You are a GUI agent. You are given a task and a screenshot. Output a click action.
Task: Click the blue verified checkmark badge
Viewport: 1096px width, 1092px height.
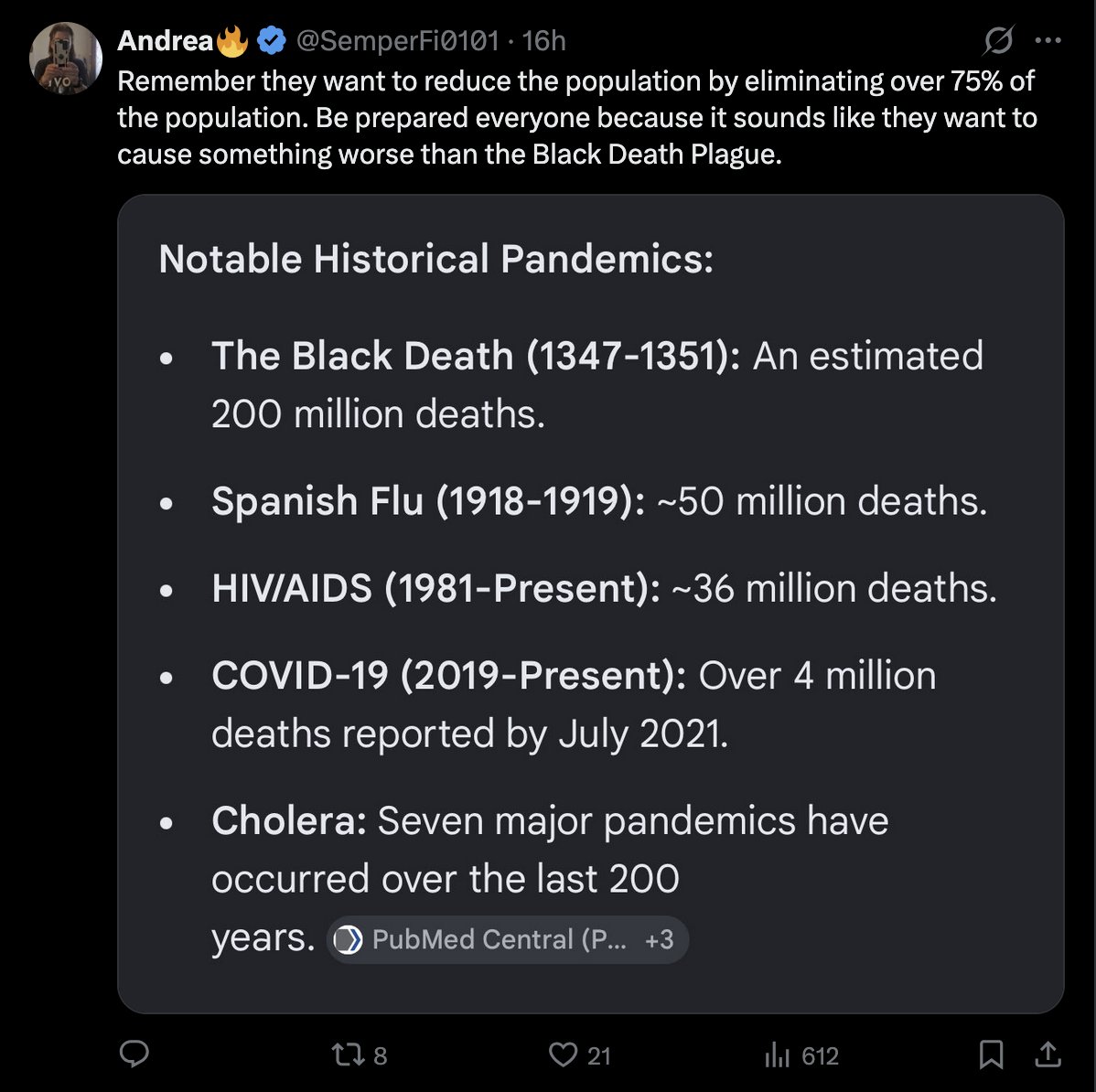pos(271,40)
